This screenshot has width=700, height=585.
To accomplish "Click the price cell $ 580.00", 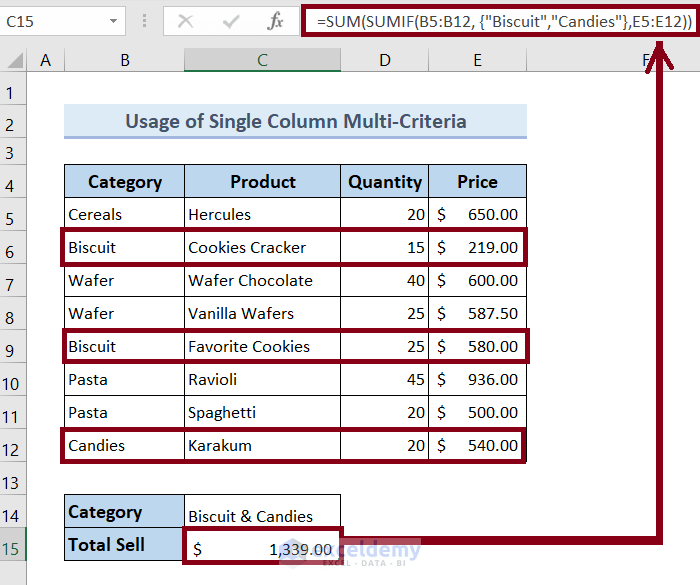I will coord(478,347).
